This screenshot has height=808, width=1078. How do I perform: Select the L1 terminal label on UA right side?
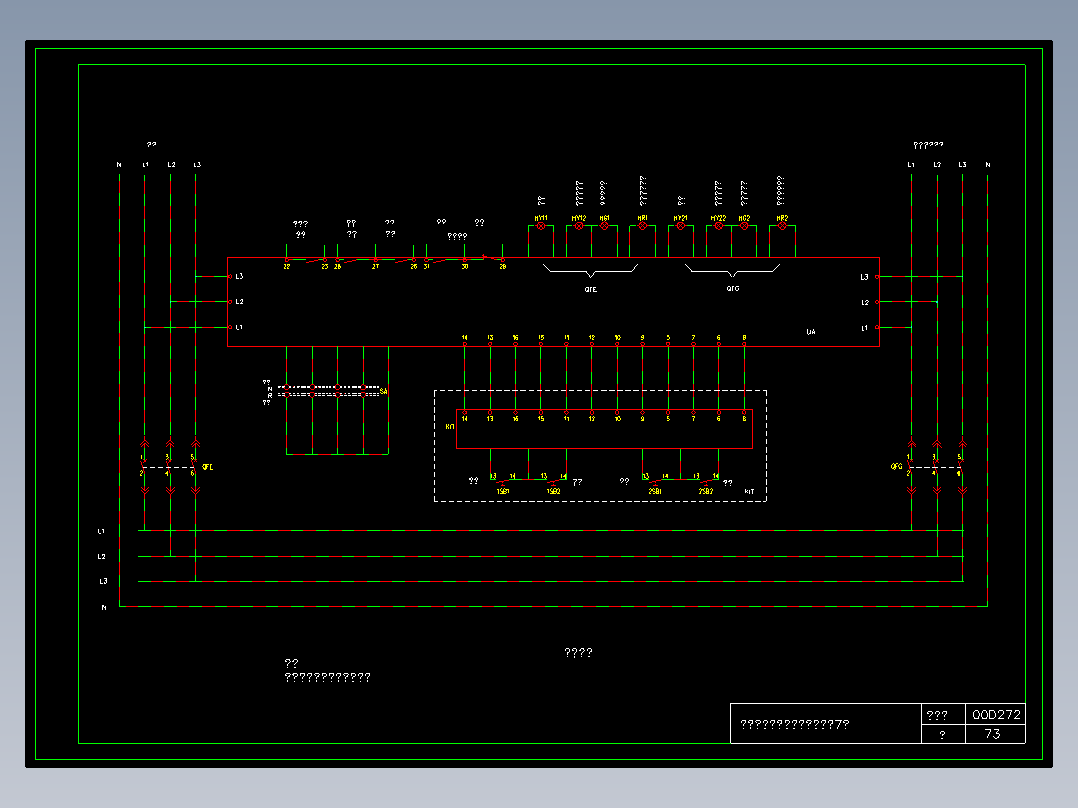(x=865, y=328)
